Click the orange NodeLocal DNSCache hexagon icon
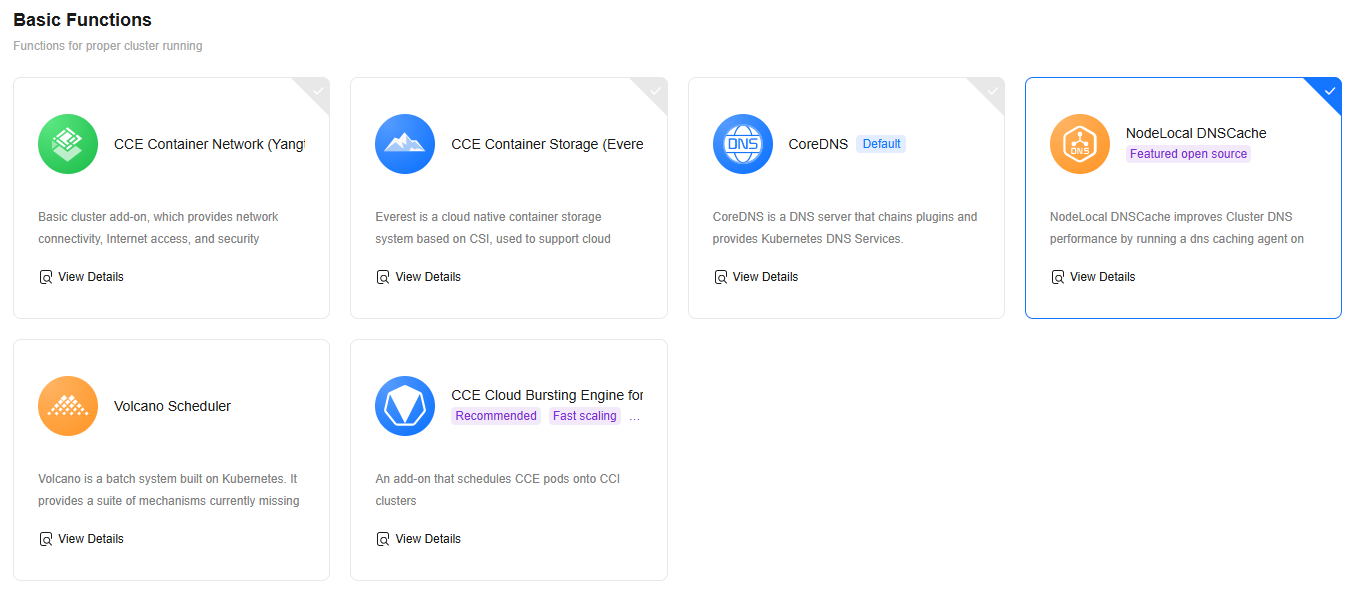1359x596 pixels. [1080, 144]
